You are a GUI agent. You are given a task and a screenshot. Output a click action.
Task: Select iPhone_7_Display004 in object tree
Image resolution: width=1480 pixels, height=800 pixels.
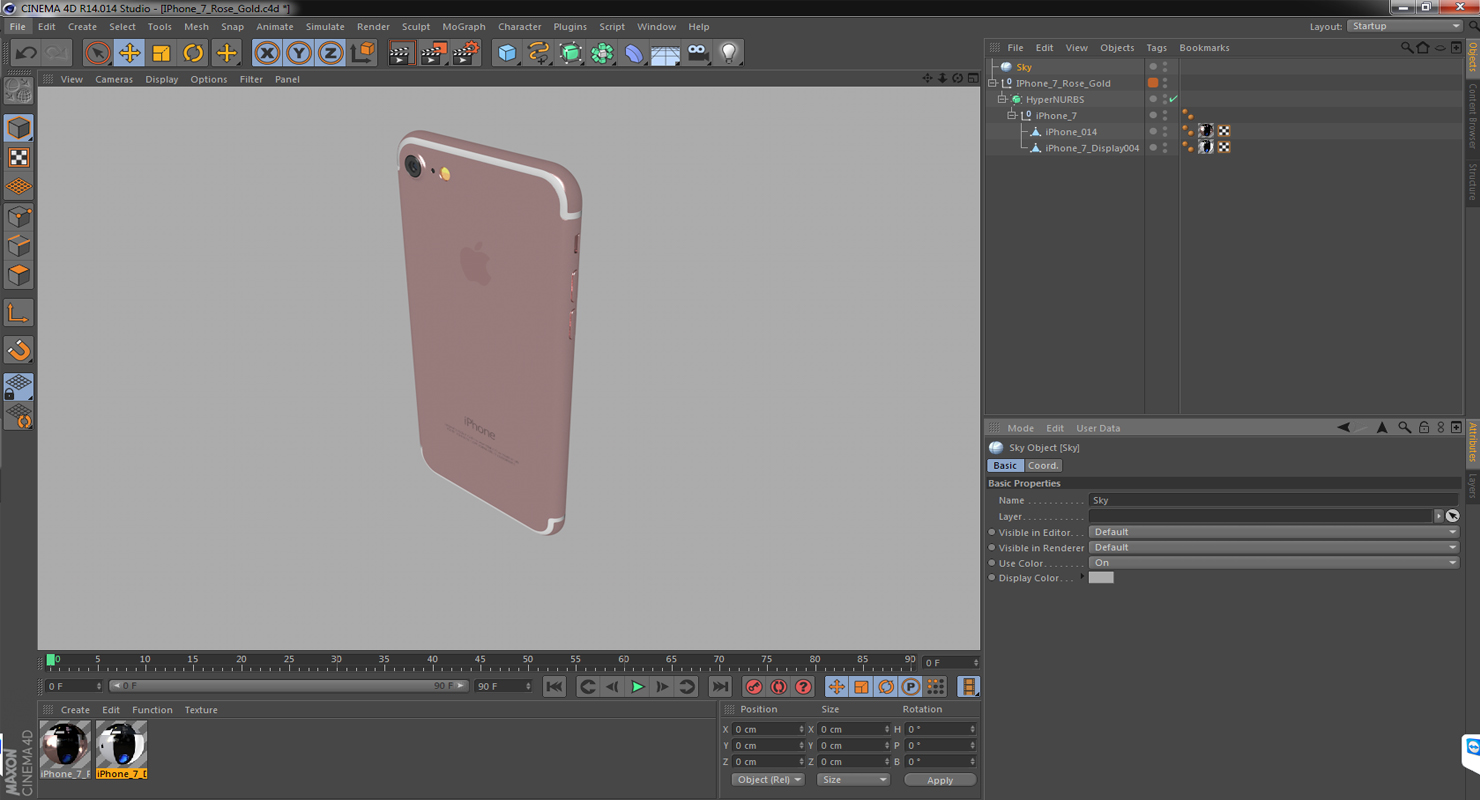1092,148
